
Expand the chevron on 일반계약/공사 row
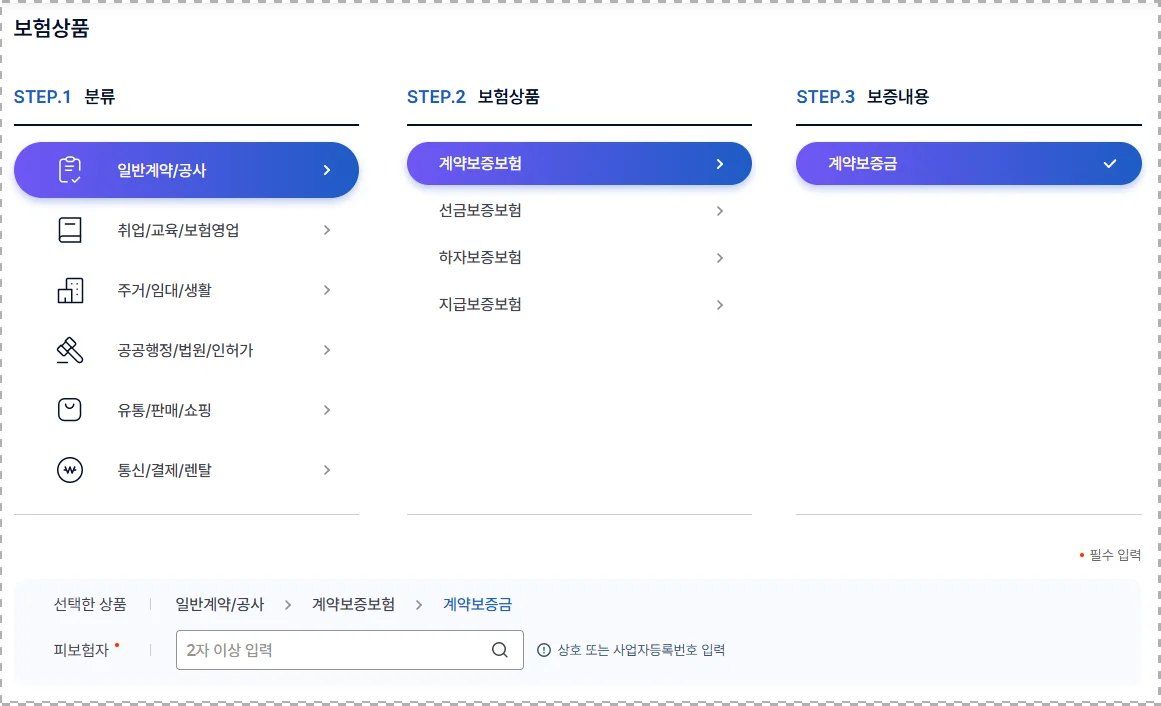click(327, 170)
